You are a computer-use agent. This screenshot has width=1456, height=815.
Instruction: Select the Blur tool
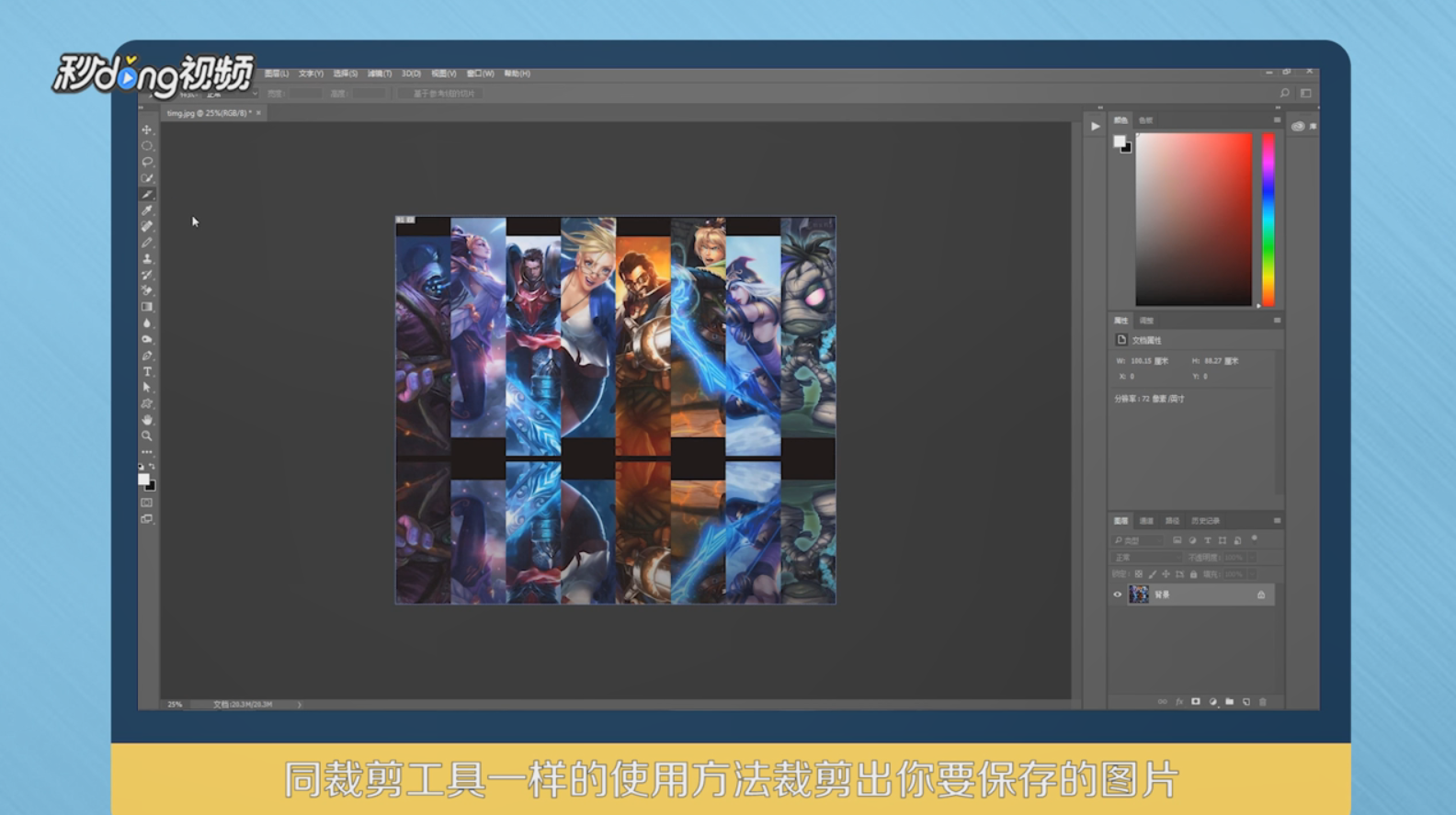coord(147,323)
